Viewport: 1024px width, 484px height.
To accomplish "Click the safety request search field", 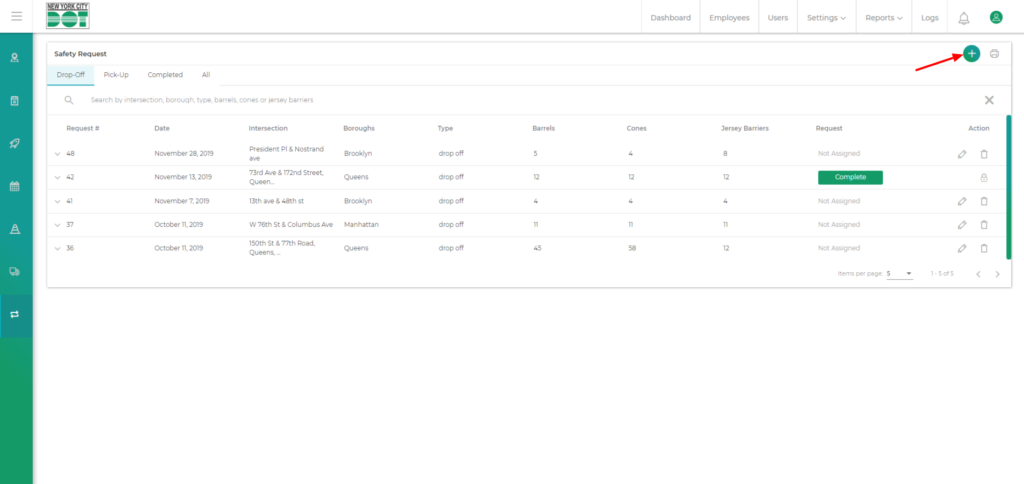I will click(500, 100).
